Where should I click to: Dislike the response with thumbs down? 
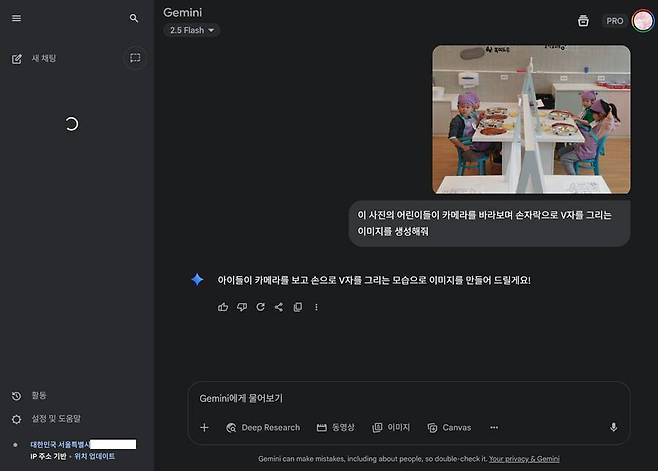click(242, 307)
